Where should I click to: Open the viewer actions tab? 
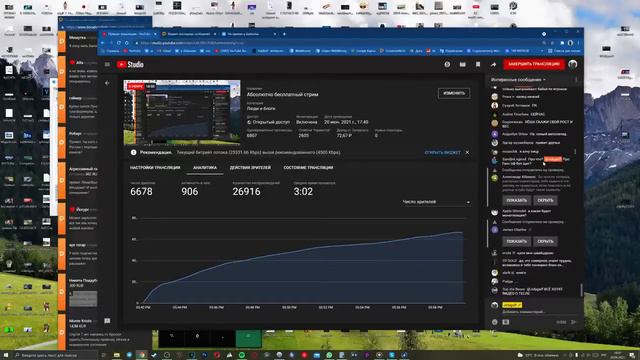250,168
